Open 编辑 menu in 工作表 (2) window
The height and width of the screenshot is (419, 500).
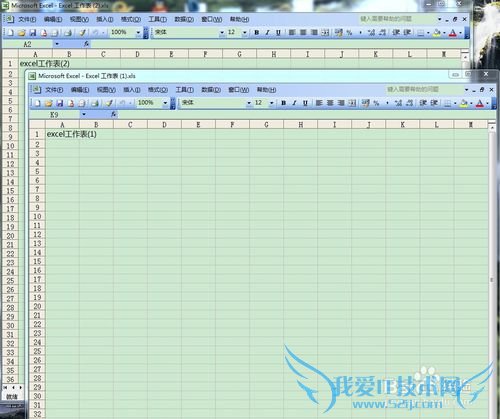pos(53,19)
